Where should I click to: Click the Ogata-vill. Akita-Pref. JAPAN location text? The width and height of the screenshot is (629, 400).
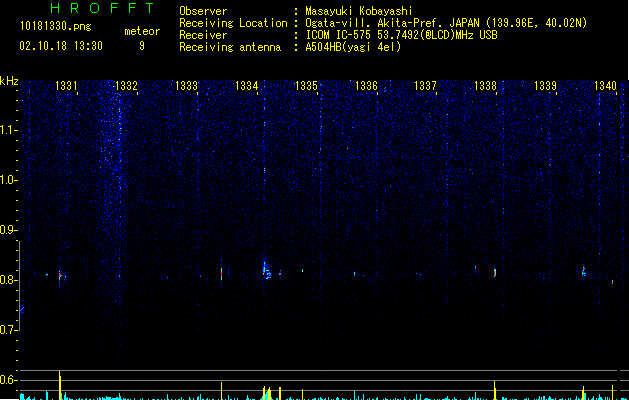[x=446, y=23]
